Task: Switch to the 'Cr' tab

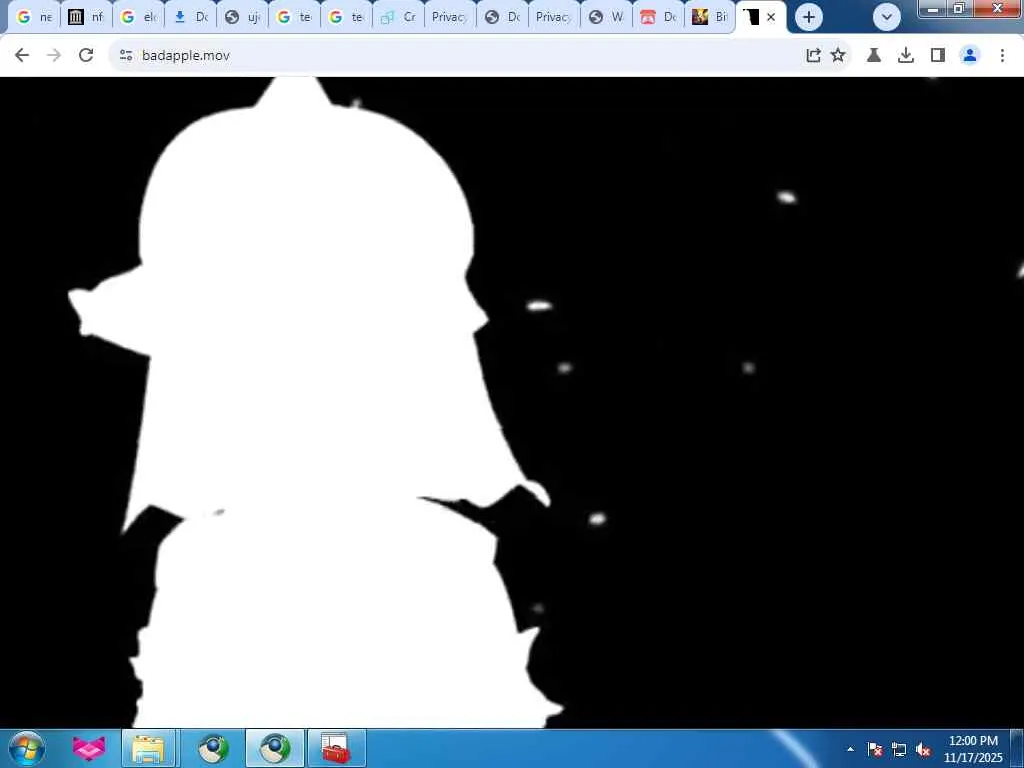Action: pos(398,17)
